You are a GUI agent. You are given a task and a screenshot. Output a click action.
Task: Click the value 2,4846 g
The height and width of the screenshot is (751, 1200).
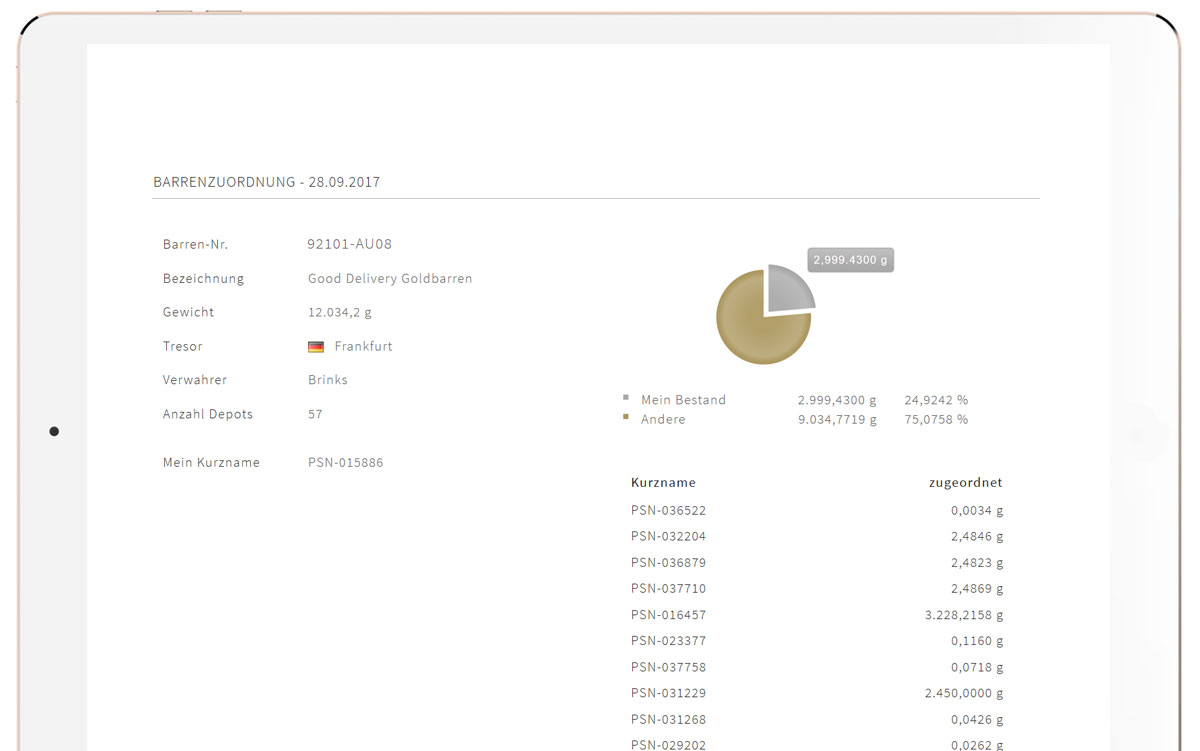click(x=977, y=536)
